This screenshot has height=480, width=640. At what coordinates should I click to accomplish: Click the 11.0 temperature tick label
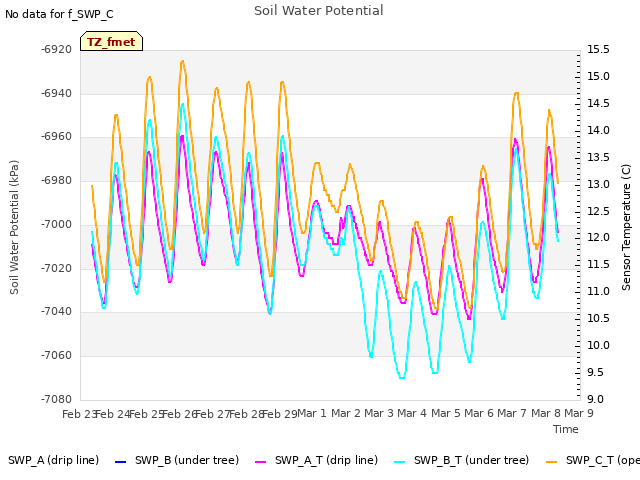pos(598,291)
